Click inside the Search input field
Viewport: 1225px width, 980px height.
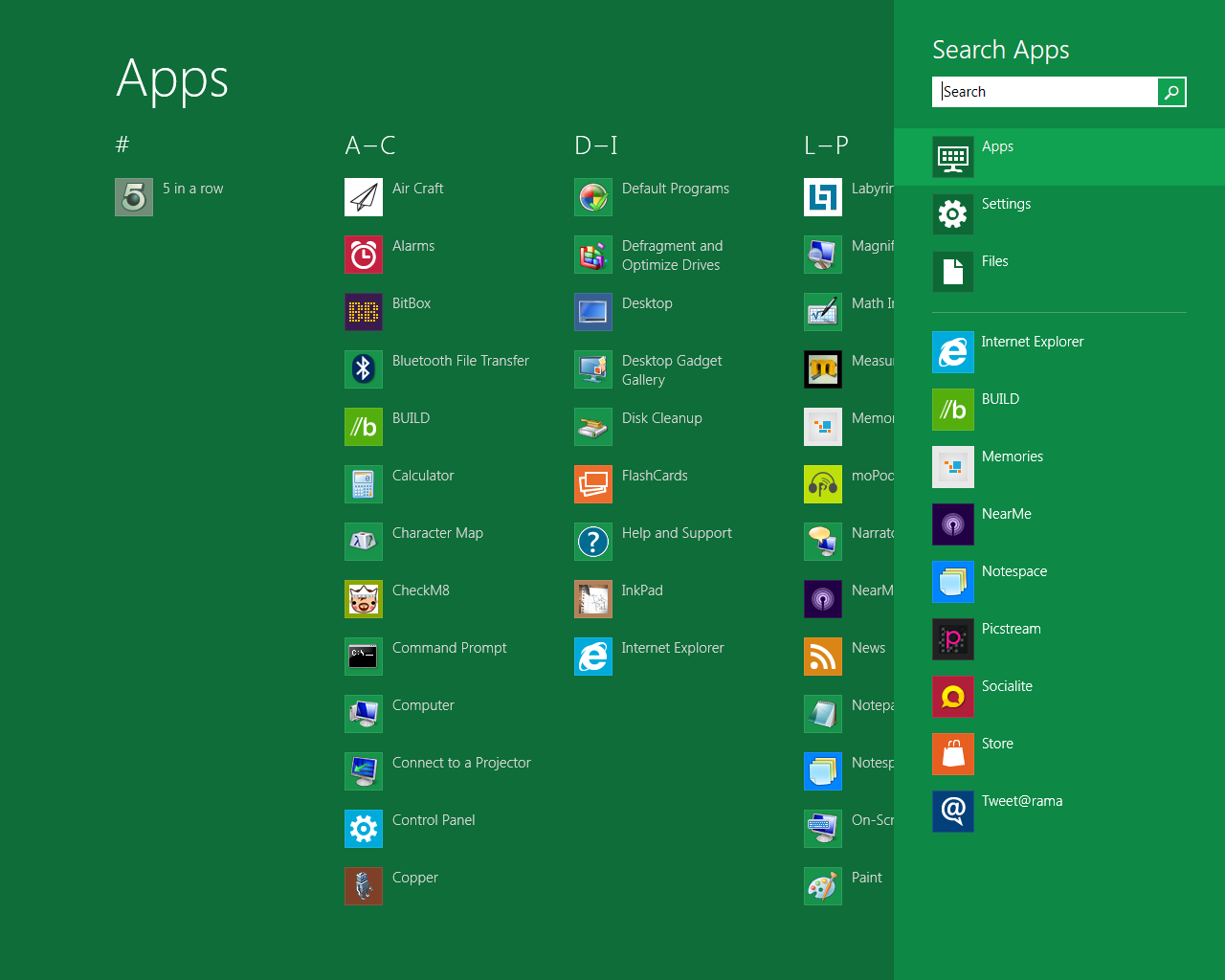[1043, 92]
